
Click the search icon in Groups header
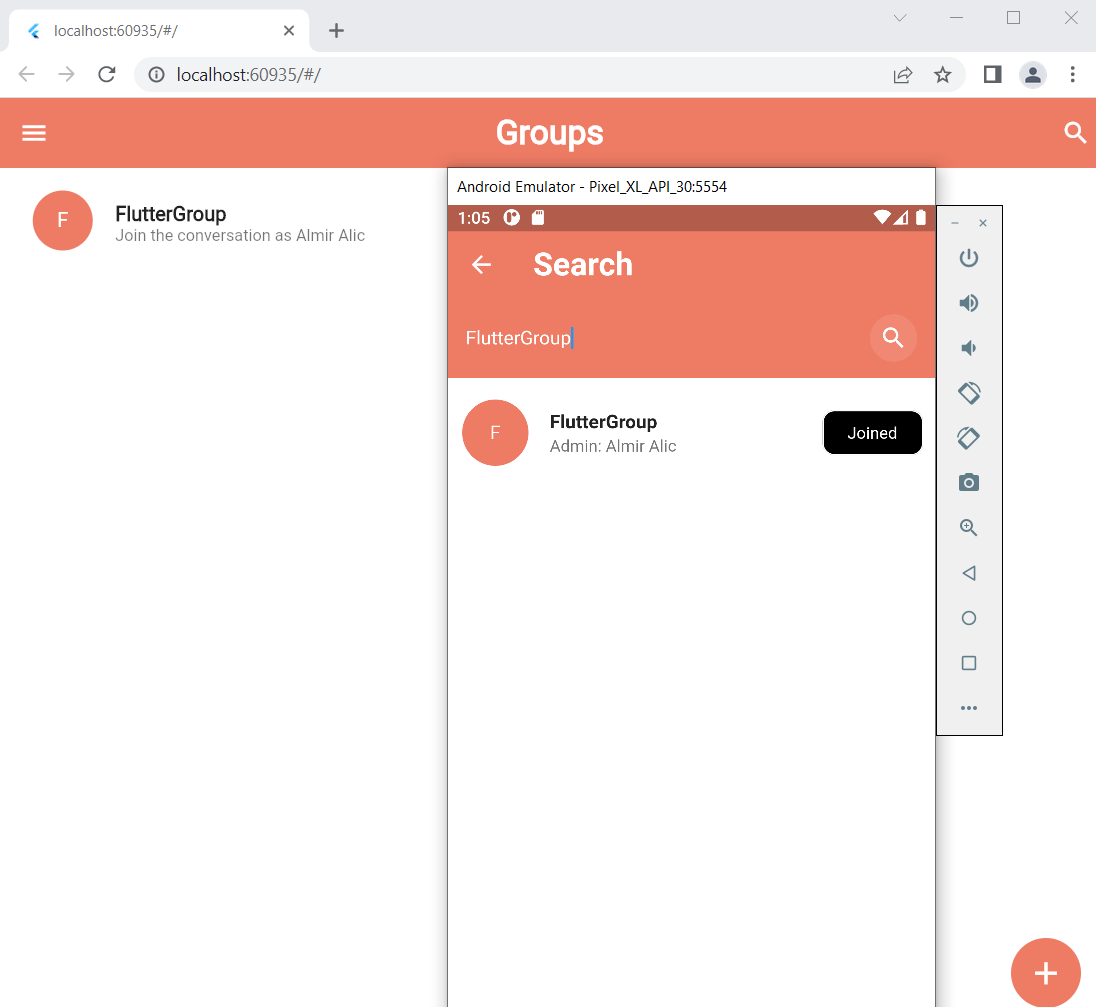tap(1074, 132)
